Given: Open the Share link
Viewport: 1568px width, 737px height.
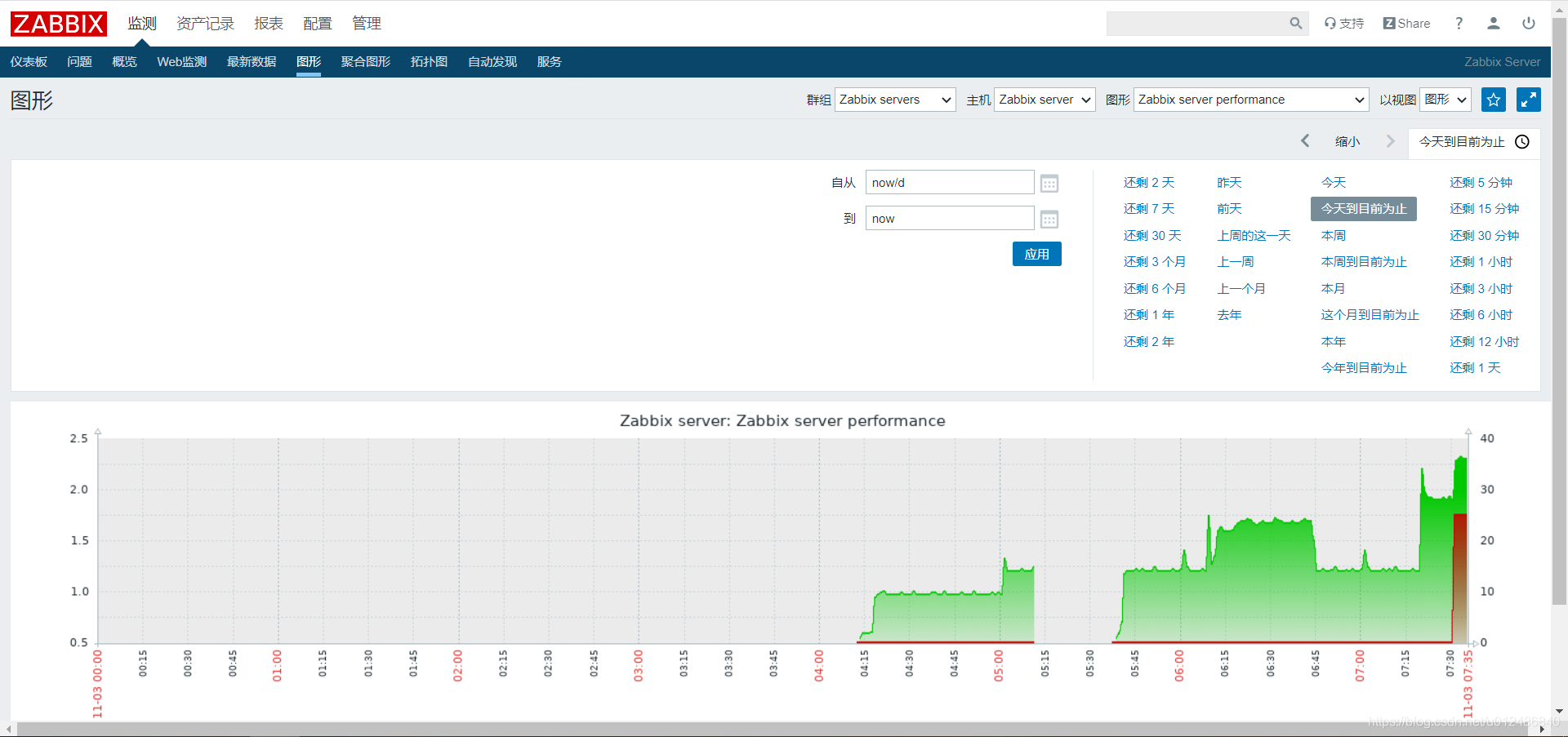Looking at the screenshot, I should pyautogui.click(x=1406, y=24).
